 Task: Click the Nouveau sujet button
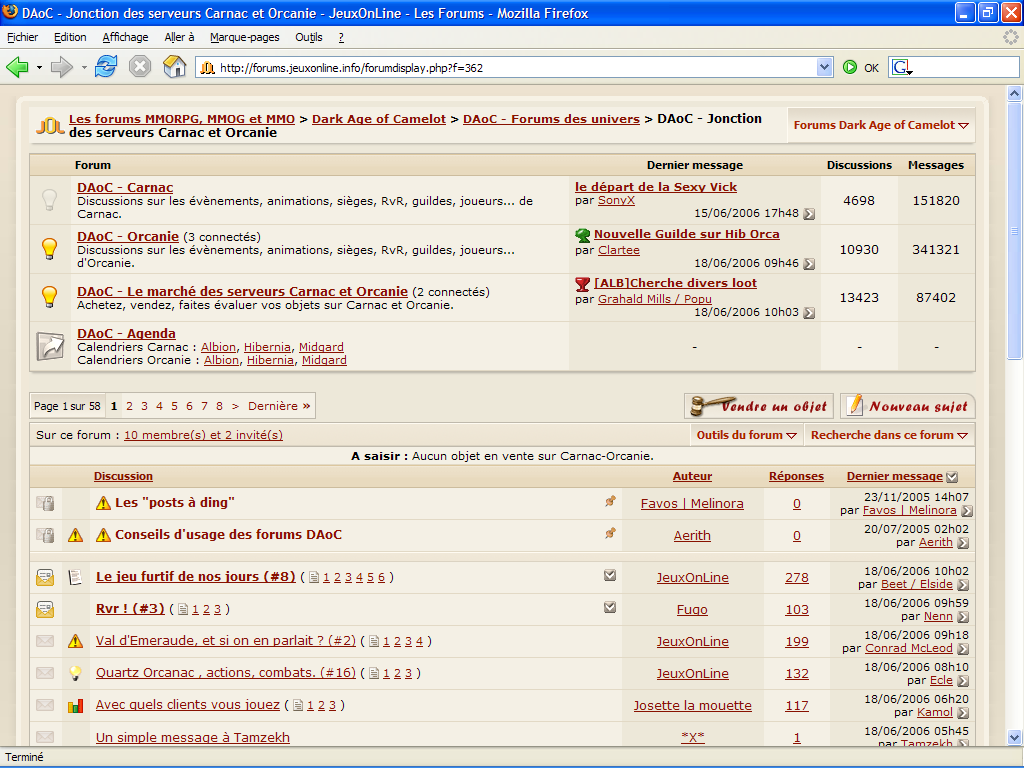(x=908, y=406)
